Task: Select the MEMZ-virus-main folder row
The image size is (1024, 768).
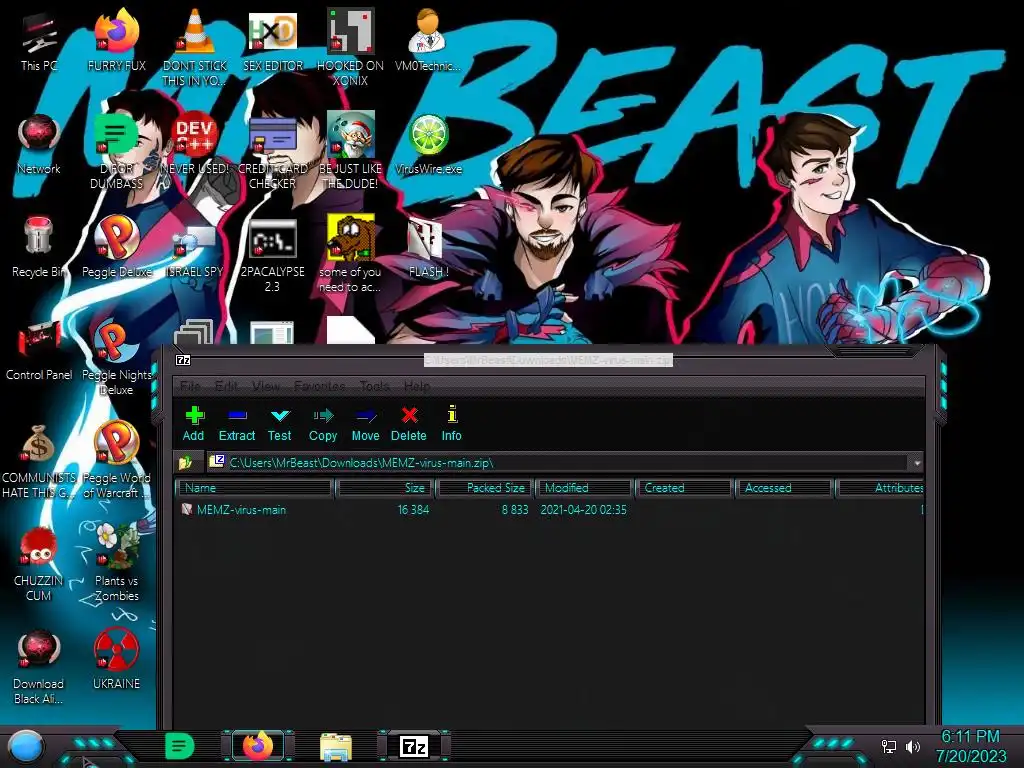Action: tap(549, 509)
